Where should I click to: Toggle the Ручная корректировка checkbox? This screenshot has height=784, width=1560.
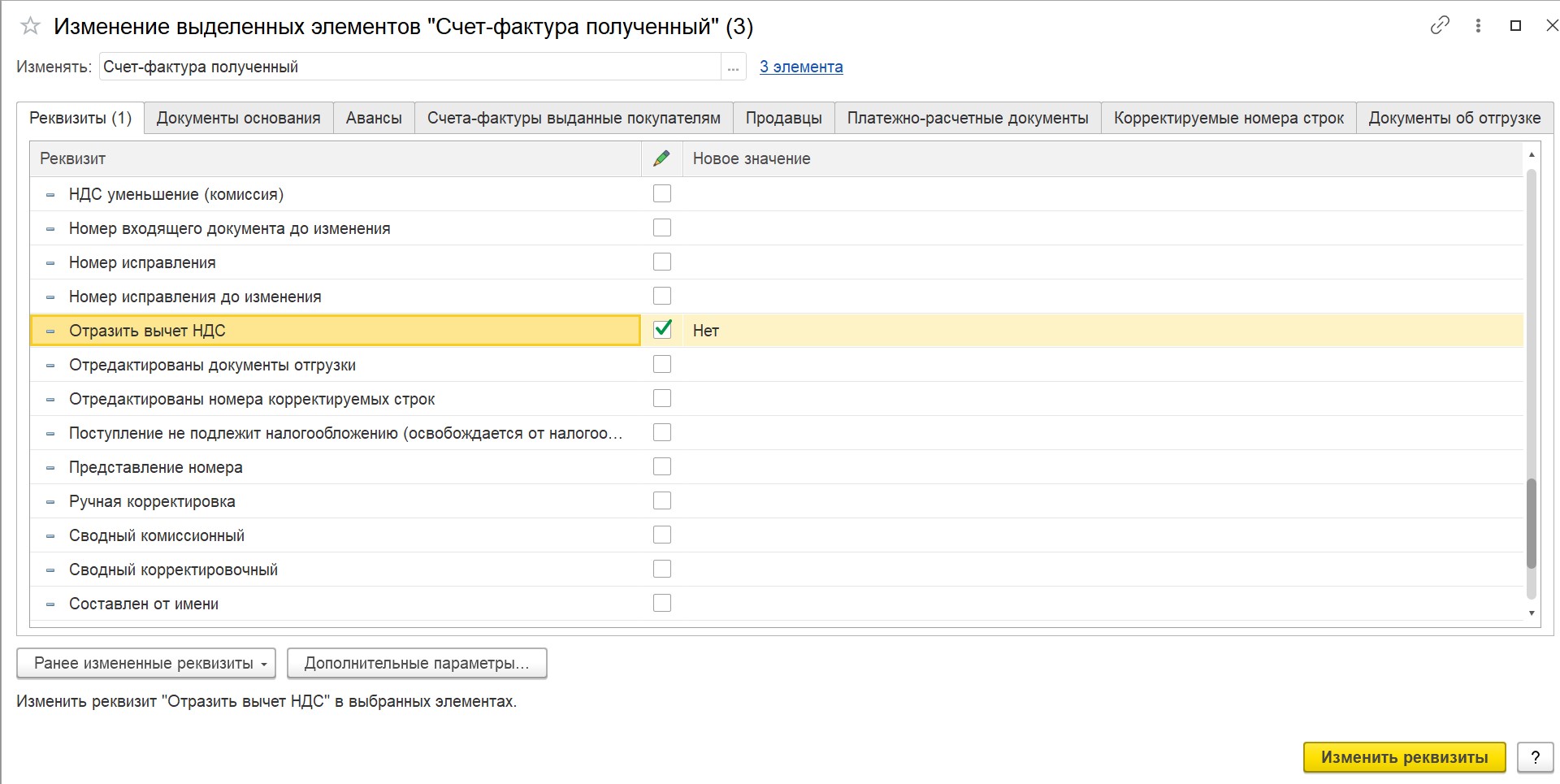tap(662, 500)
